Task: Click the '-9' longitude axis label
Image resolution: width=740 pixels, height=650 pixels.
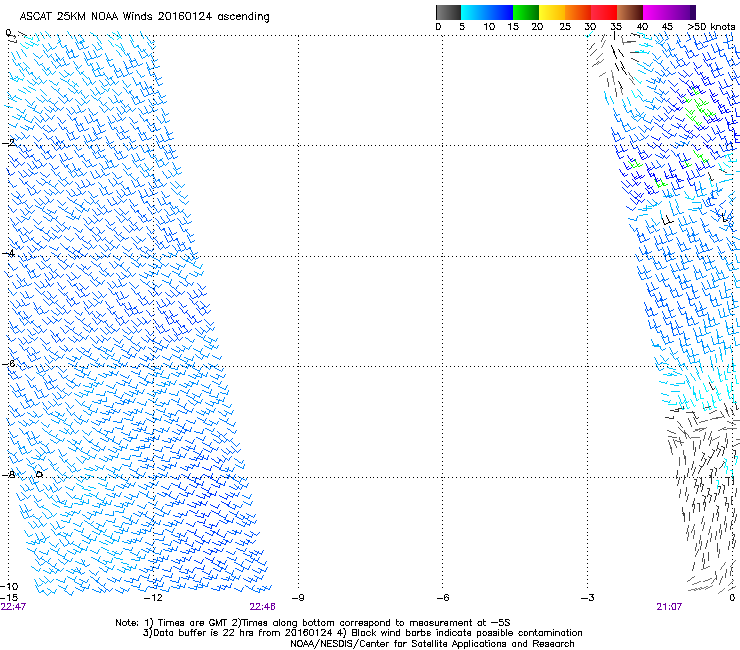Action: pos(298,598)
